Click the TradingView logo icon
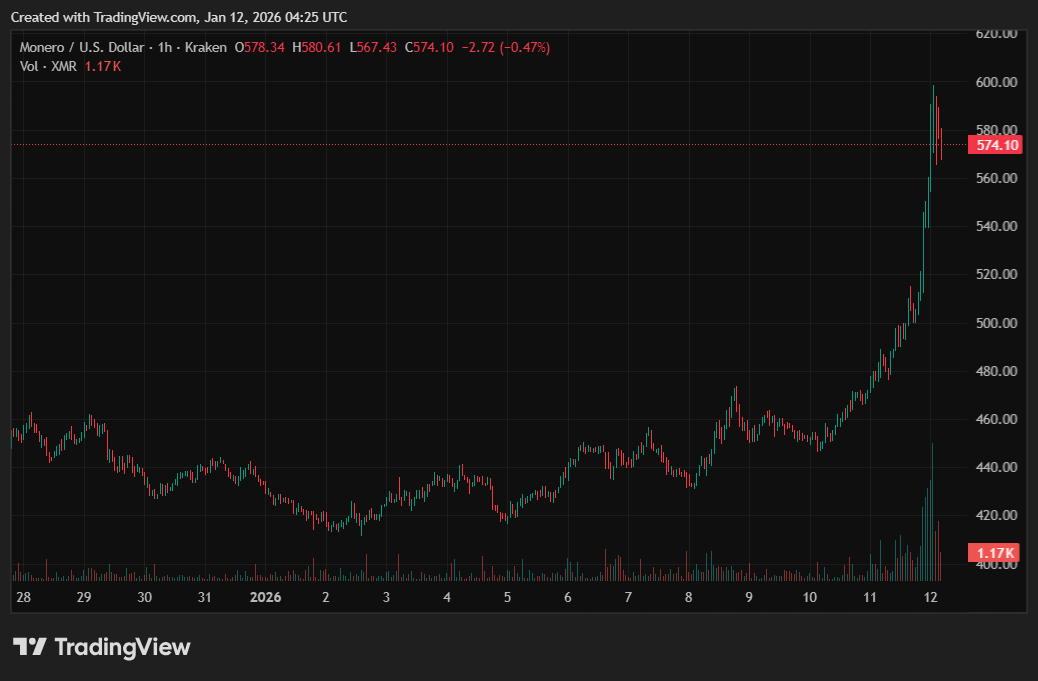 click(30, 647)
